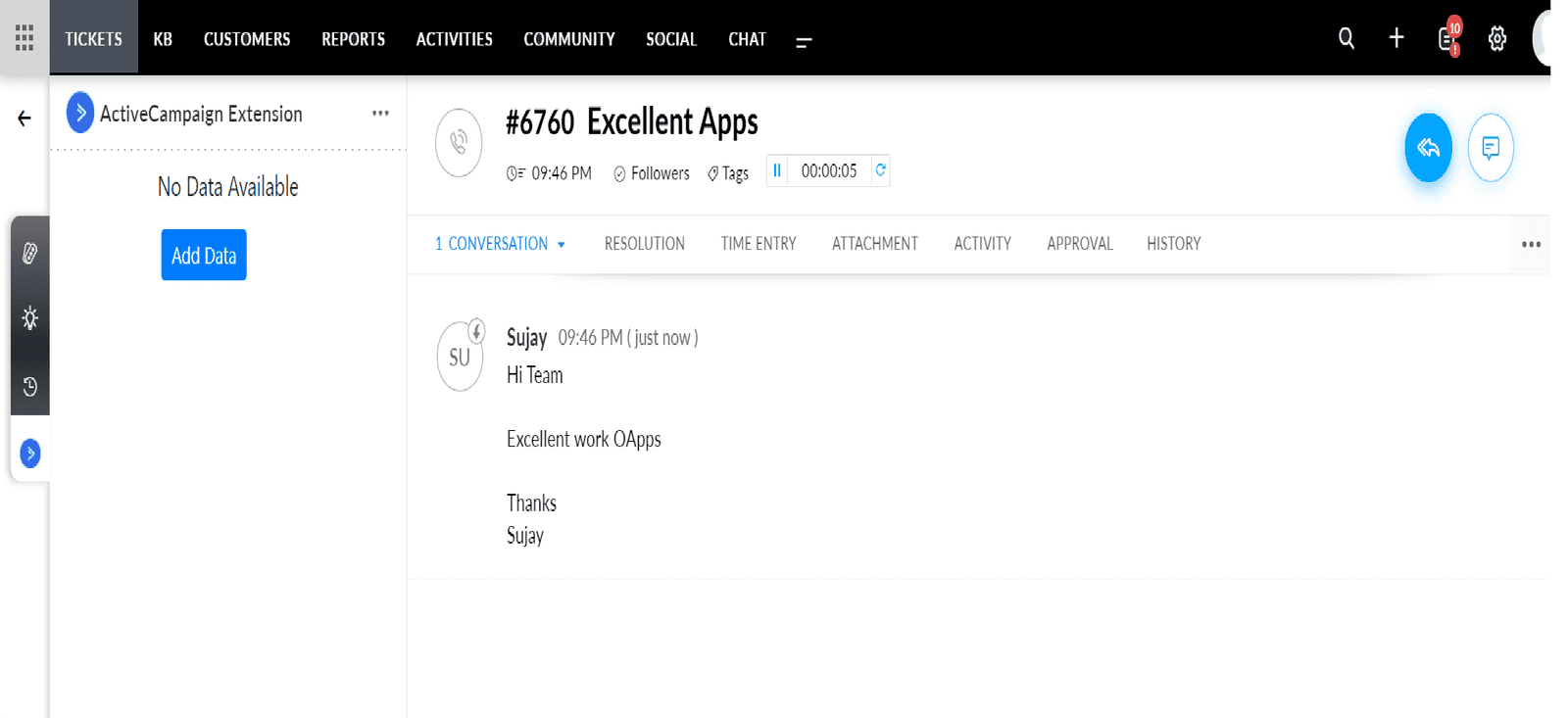Image resolution: width=1568 pixels, height=718 pixels.
Task: Go back with the left arrow
Action: 24,119
